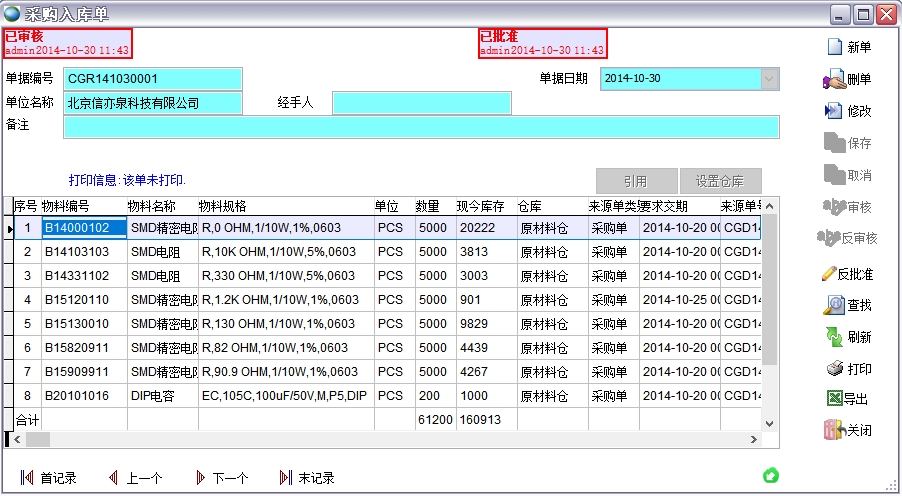Click stock value 901 in row 4
The image size is (902, 496).
coord(486,300)
